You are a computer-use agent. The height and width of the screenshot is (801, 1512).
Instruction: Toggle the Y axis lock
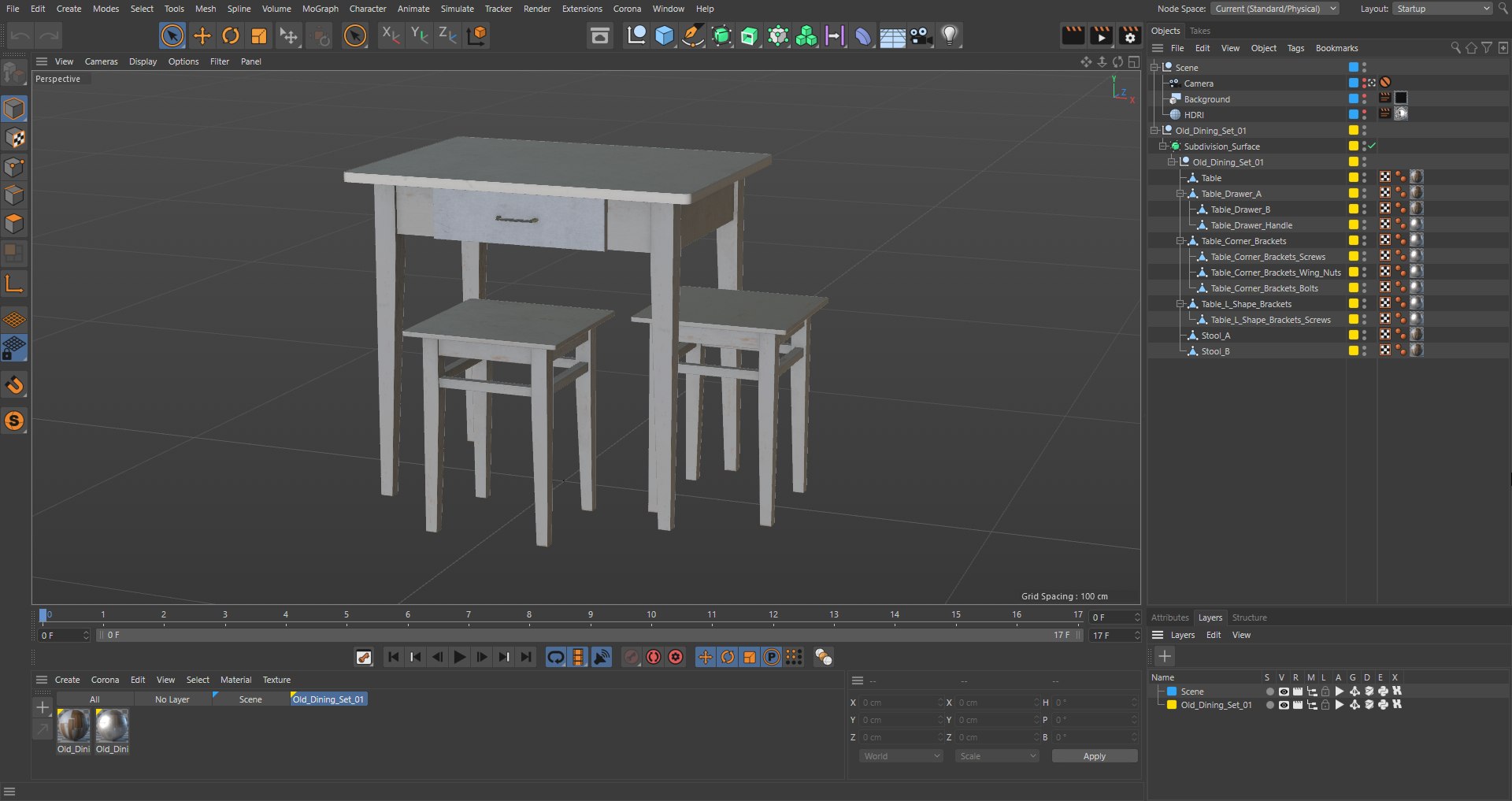coord(419,35)
